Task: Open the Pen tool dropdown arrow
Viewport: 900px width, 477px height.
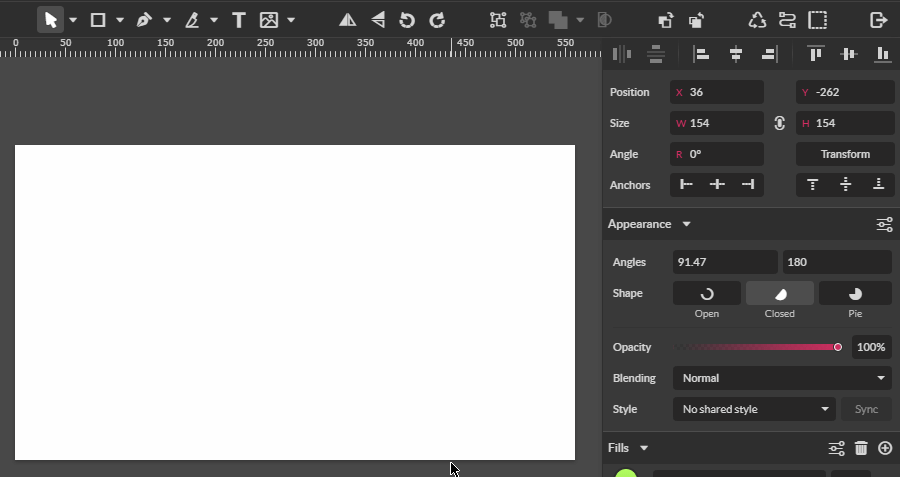Action: pyautogui.click(x=167, y=20)
